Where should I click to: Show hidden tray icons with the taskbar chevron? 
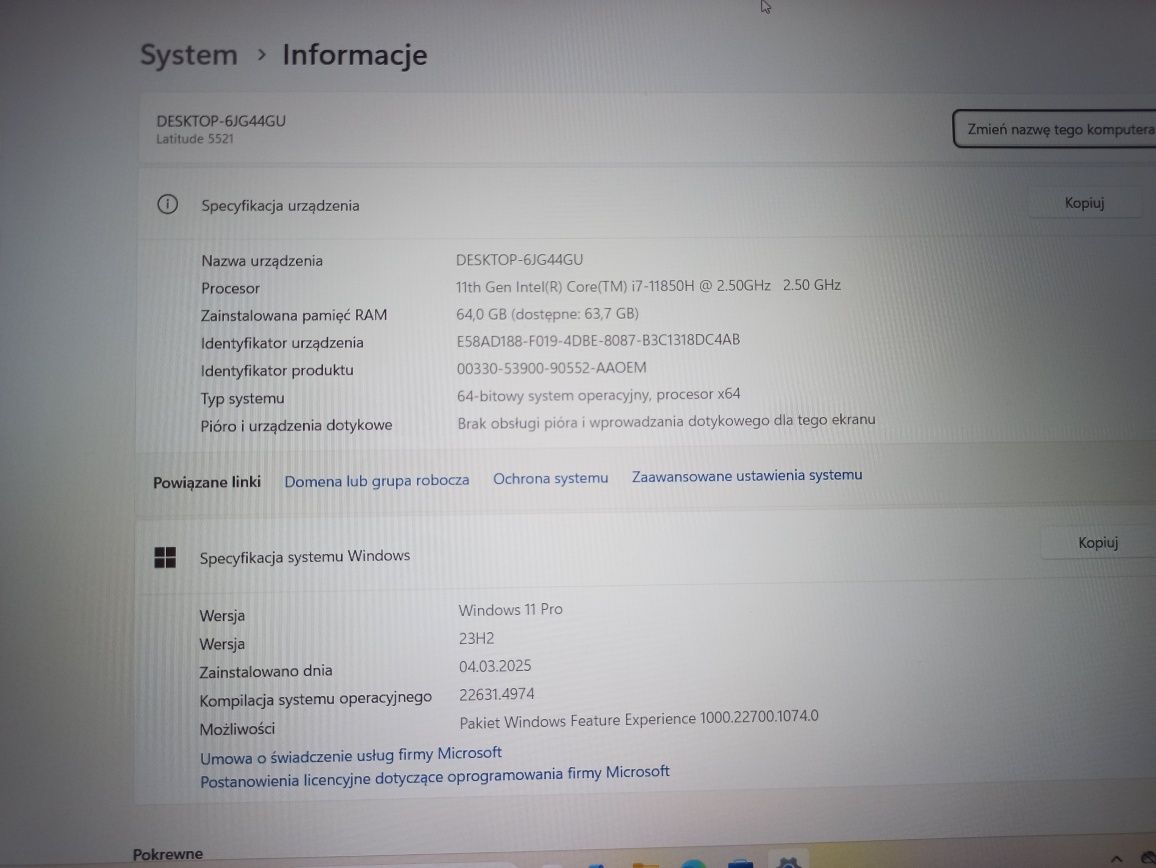1116,859
